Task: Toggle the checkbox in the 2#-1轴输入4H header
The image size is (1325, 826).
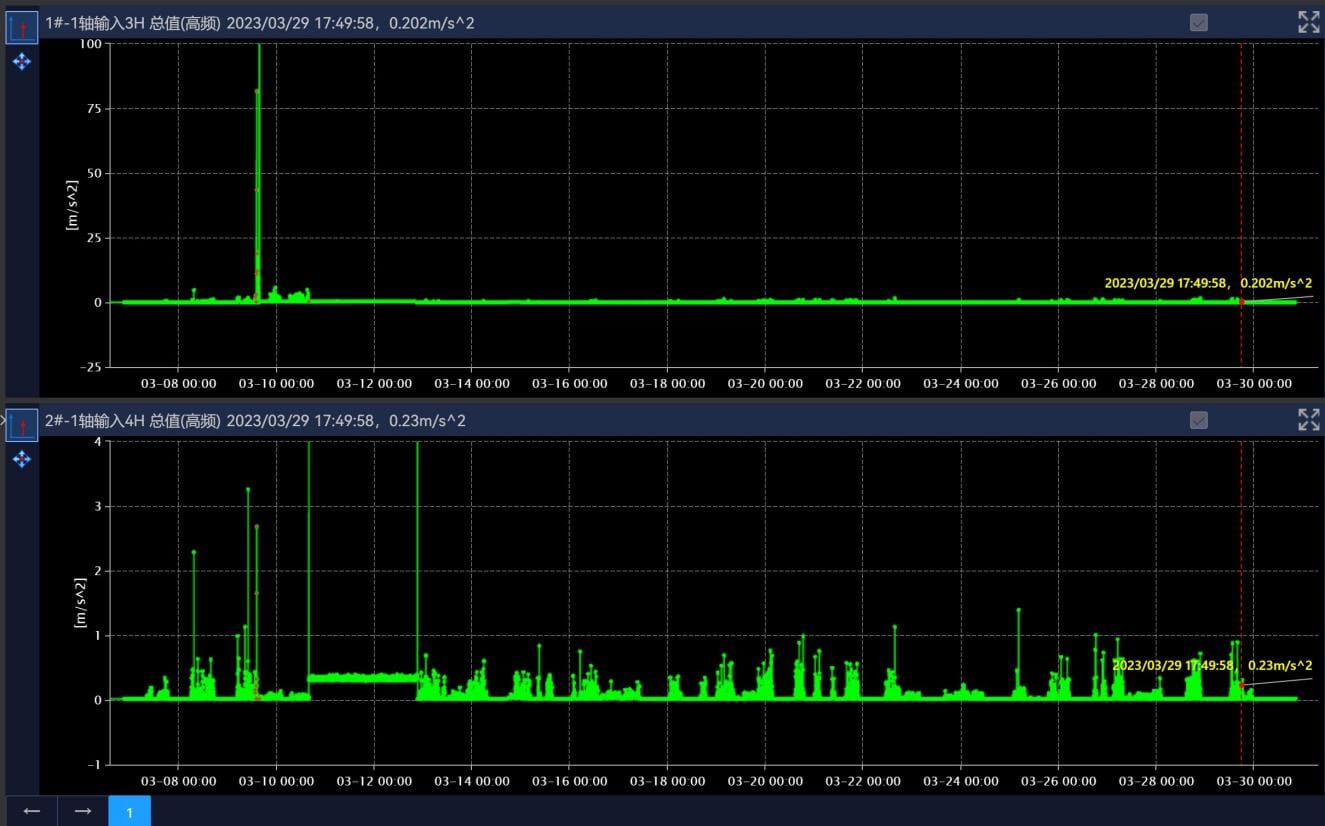Action: [1199, 420]
